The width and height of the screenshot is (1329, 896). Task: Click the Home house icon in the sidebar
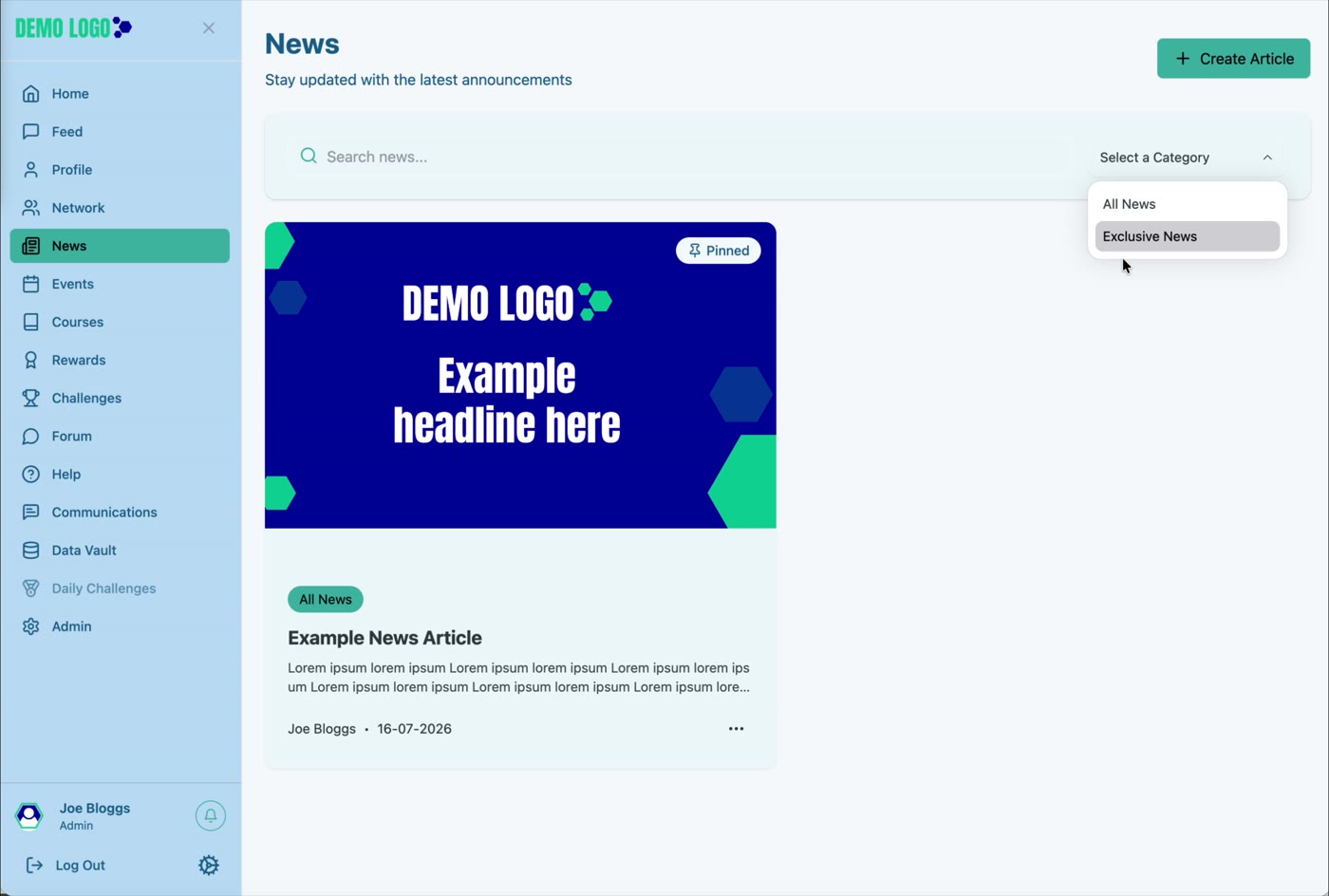point(31,94)
